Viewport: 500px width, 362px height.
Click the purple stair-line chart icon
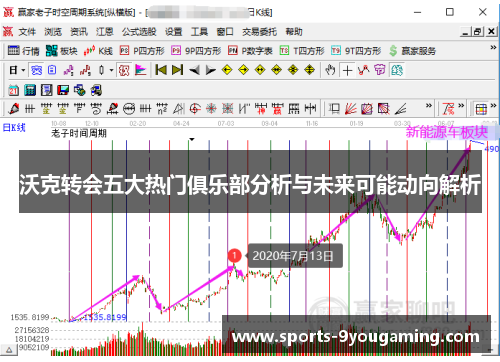click(x=69, y=70)
